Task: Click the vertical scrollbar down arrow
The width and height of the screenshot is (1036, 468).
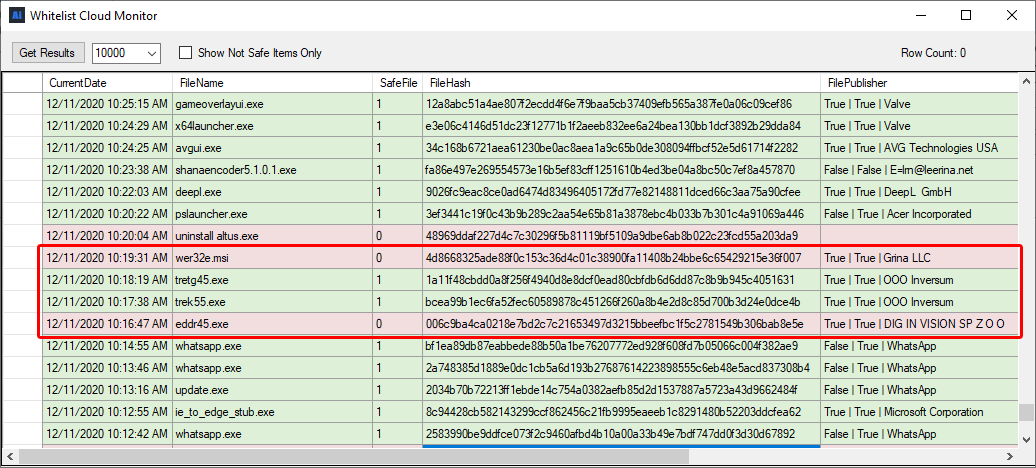Action: pos(1027,437)
